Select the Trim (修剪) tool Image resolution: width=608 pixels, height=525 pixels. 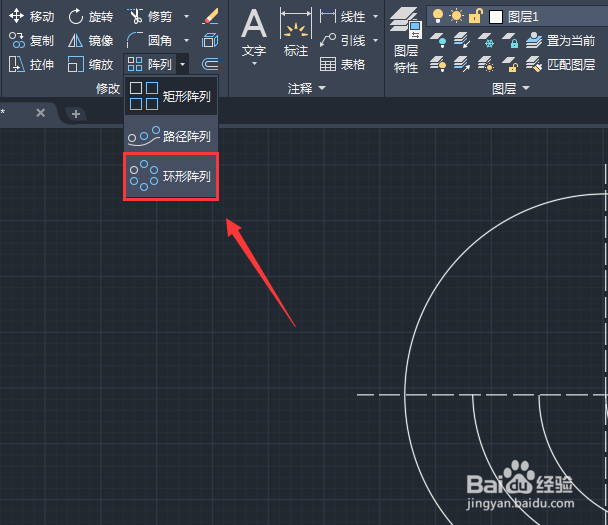tap(150, 17)
